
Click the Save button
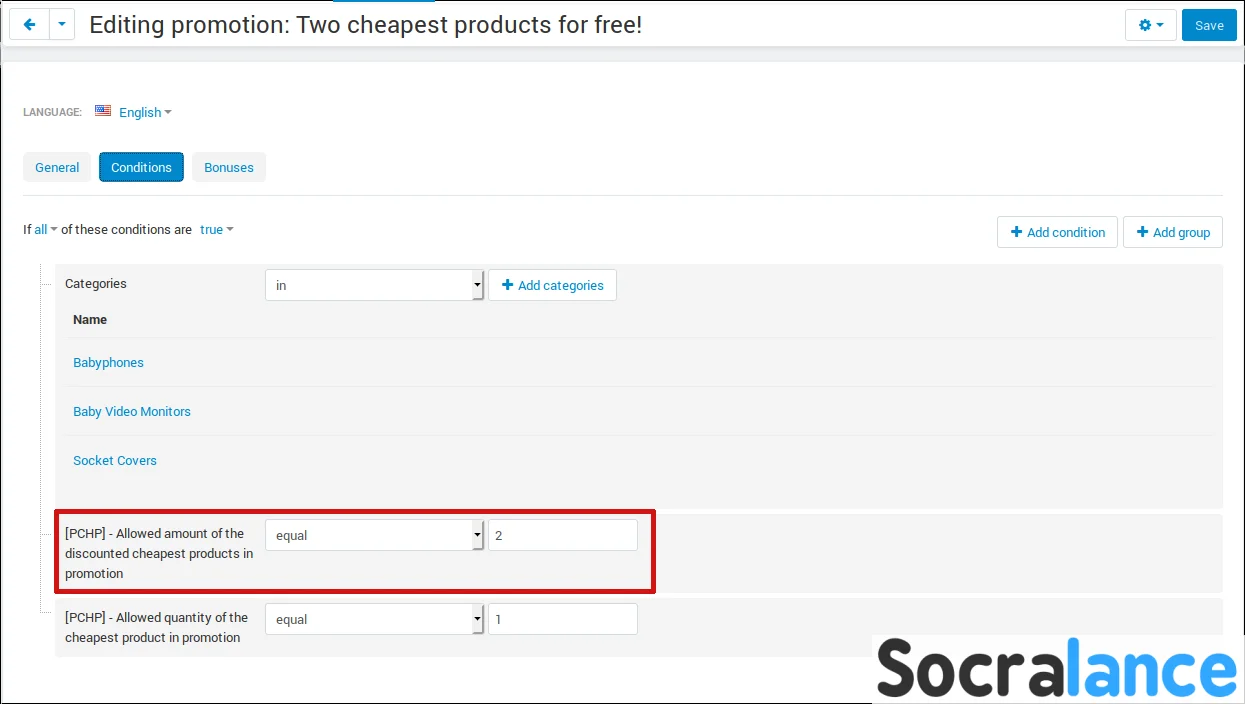[1208, 26]
